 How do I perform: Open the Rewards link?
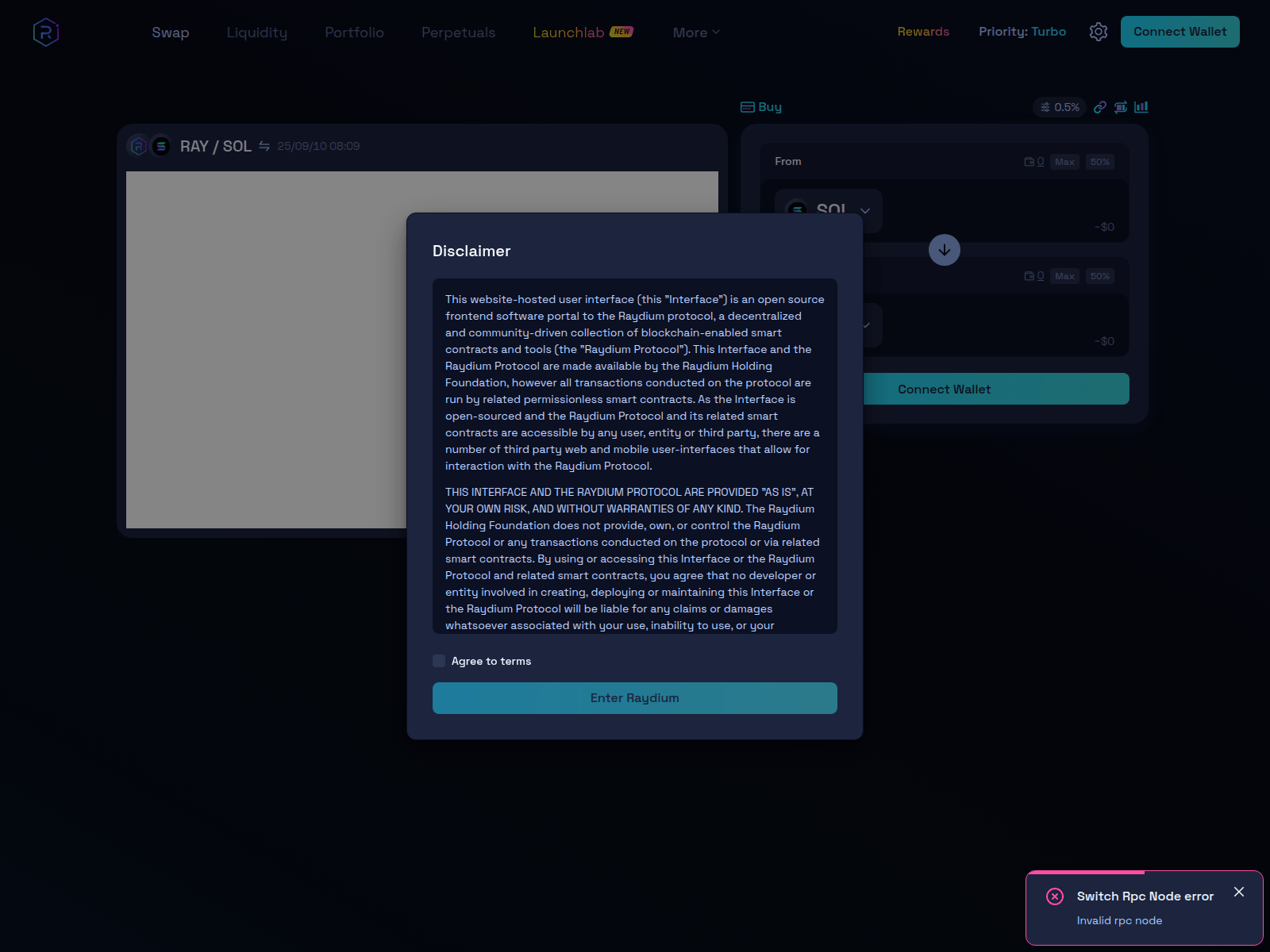tap(923, 32)
